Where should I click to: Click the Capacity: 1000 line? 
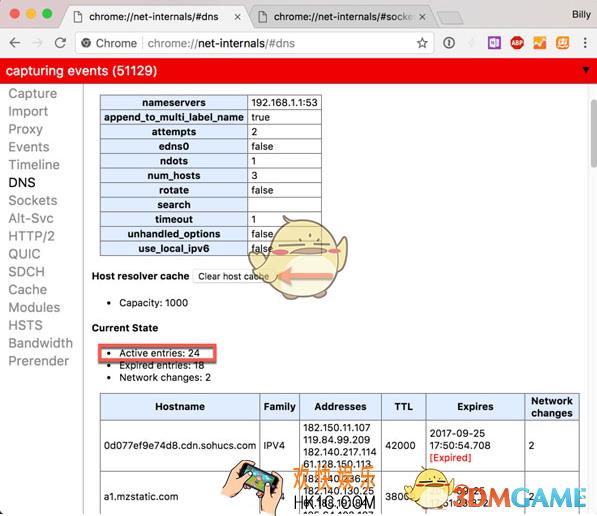pyautogui.click(x=153, y=303)
